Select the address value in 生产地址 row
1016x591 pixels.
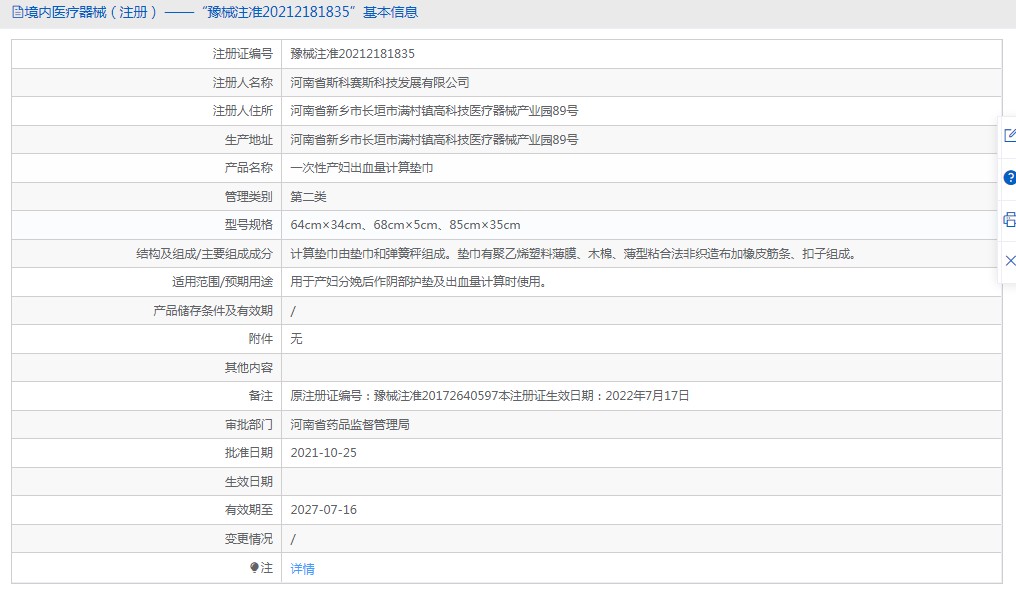[x=434, y=139]
